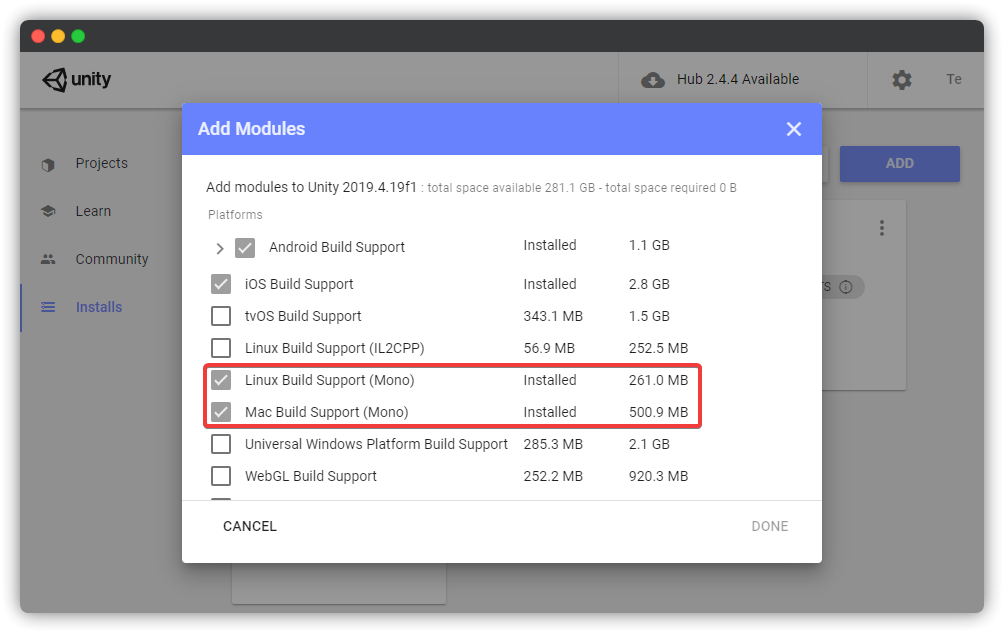Viewport: 1004px width, 633px height.
Task: Click Hub 2.4.4 Available update link
Action: 738,79
